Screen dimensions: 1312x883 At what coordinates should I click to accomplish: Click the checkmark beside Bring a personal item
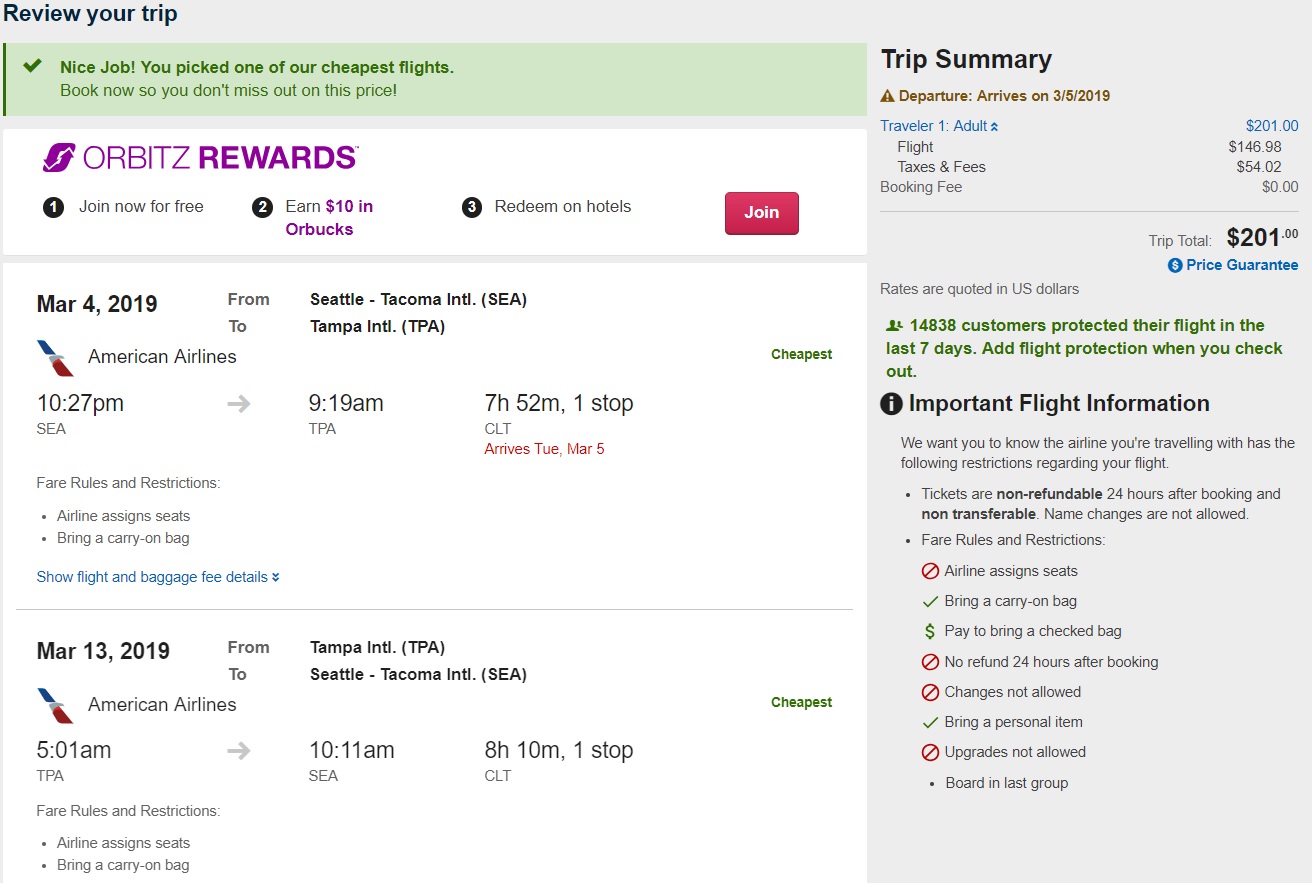pyautogui.click(x=930, y=722)
